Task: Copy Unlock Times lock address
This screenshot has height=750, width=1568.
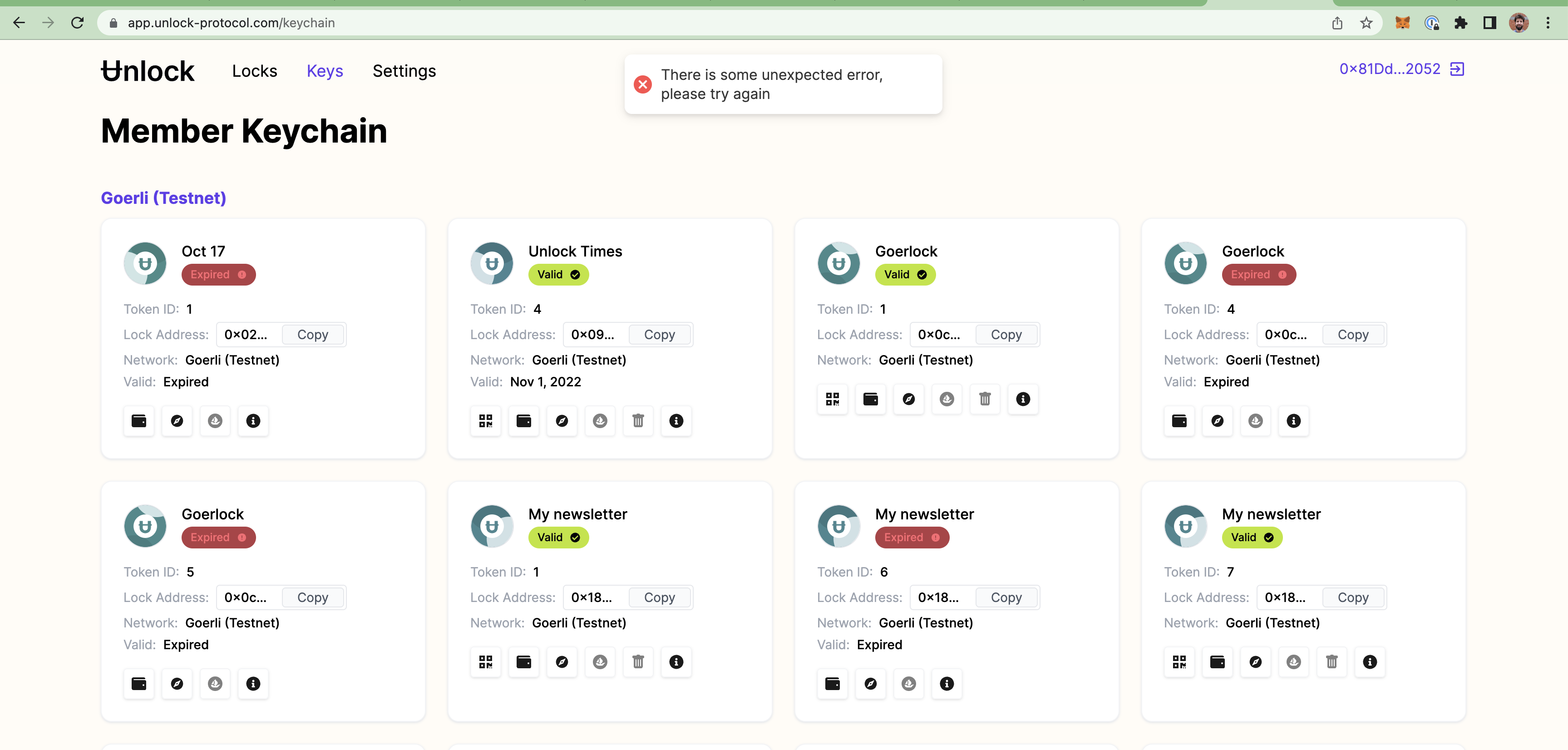Action: (659, 335)
